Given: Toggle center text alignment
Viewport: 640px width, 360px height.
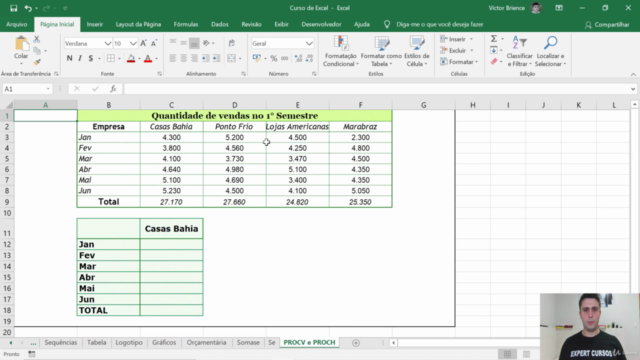Looking at the screenshot, I should (184, 58).
